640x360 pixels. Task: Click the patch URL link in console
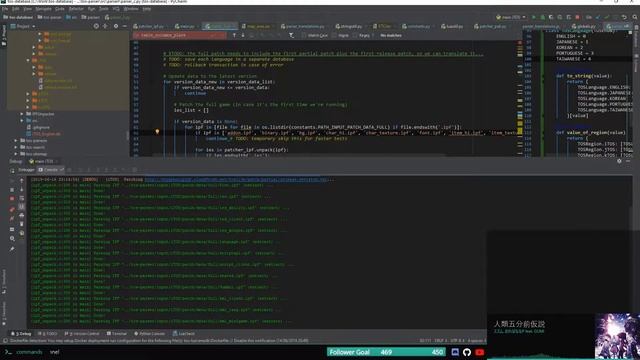coord(236,180)
